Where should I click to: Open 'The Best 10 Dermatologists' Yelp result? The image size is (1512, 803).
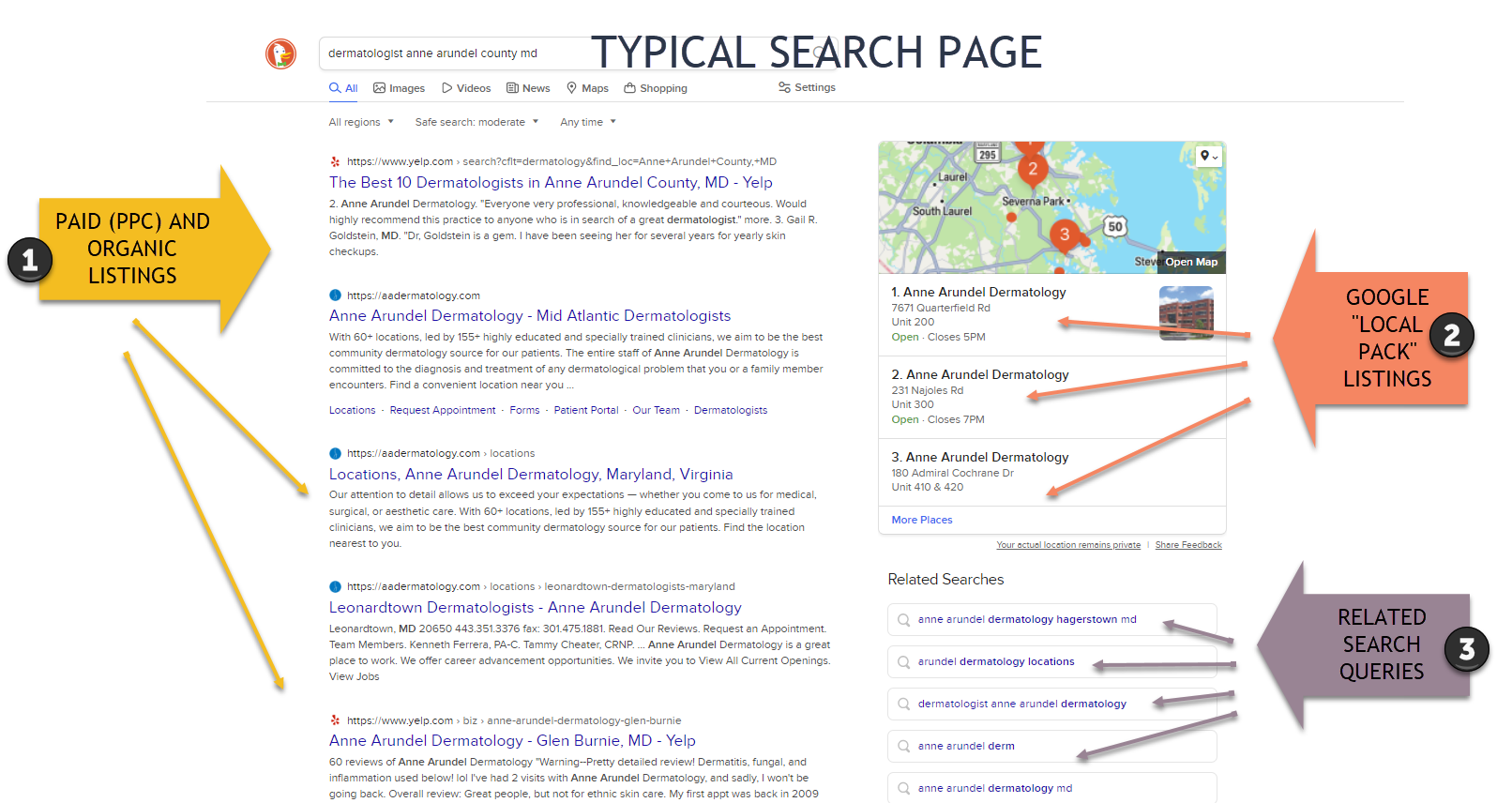551,183
